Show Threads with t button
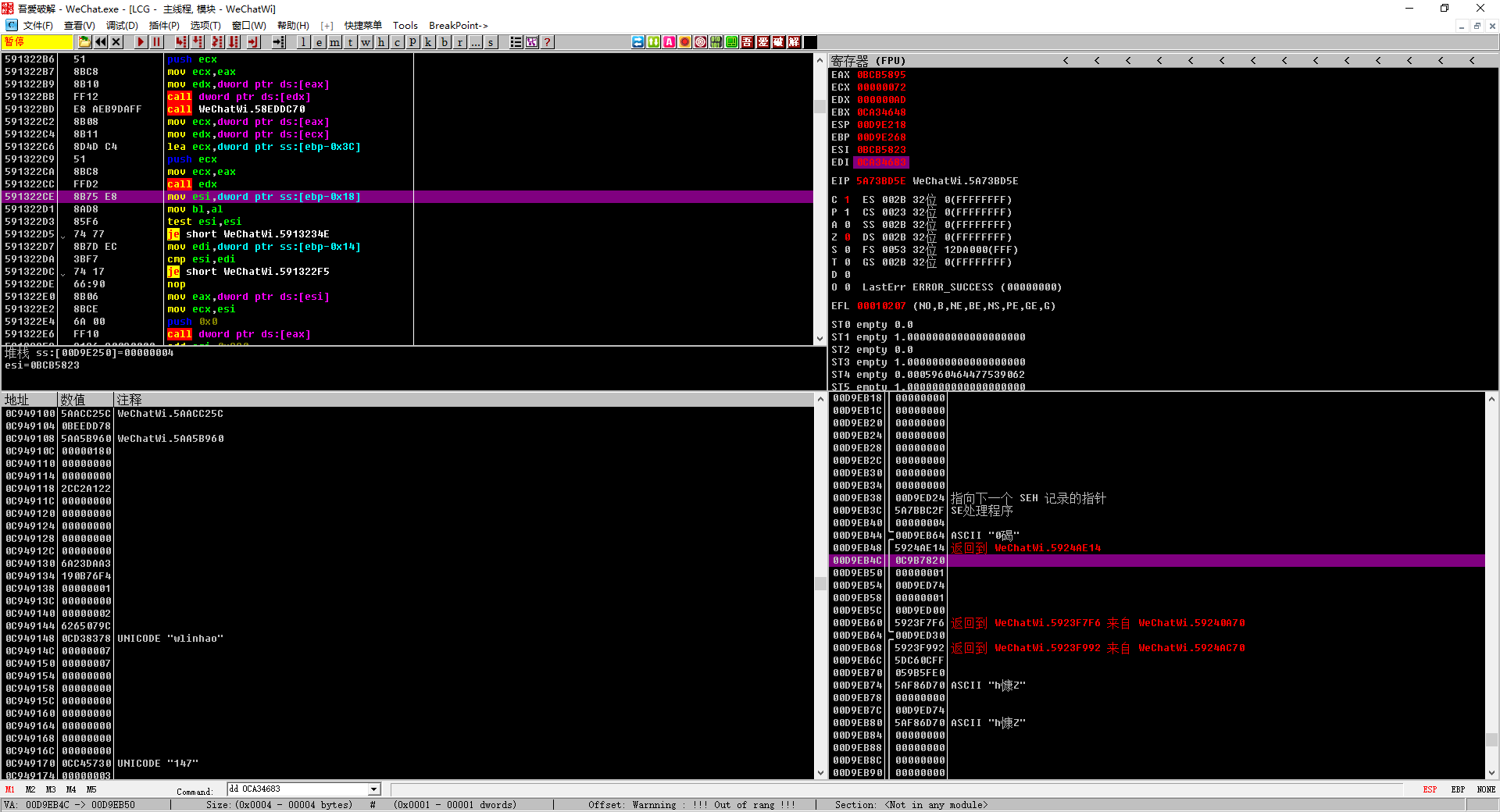The height and width of the screenshot is (812, 1500). tap(350, 42)
